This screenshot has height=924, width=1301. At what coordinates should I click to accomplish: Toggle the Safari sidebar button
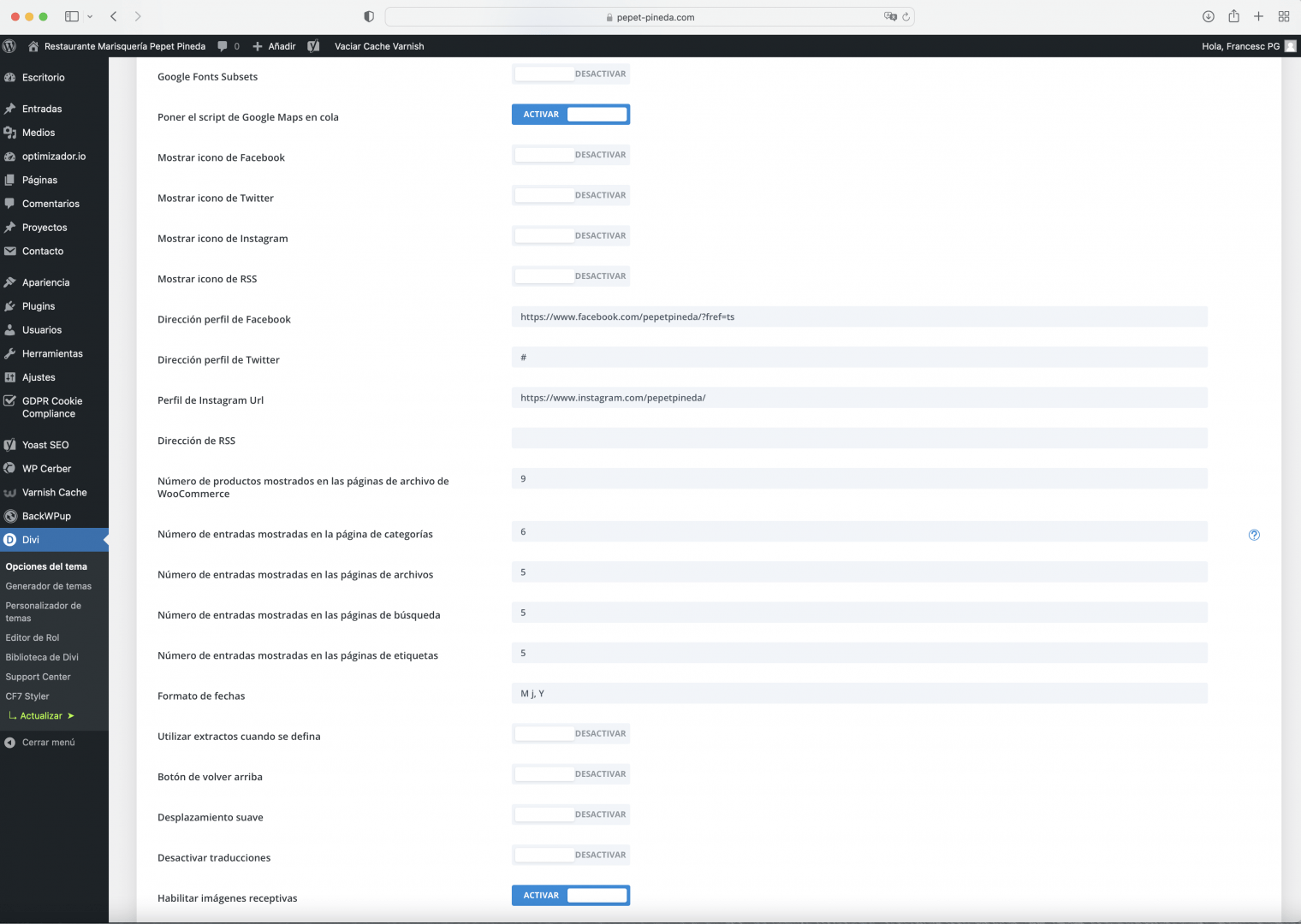(x=72, y=16)
